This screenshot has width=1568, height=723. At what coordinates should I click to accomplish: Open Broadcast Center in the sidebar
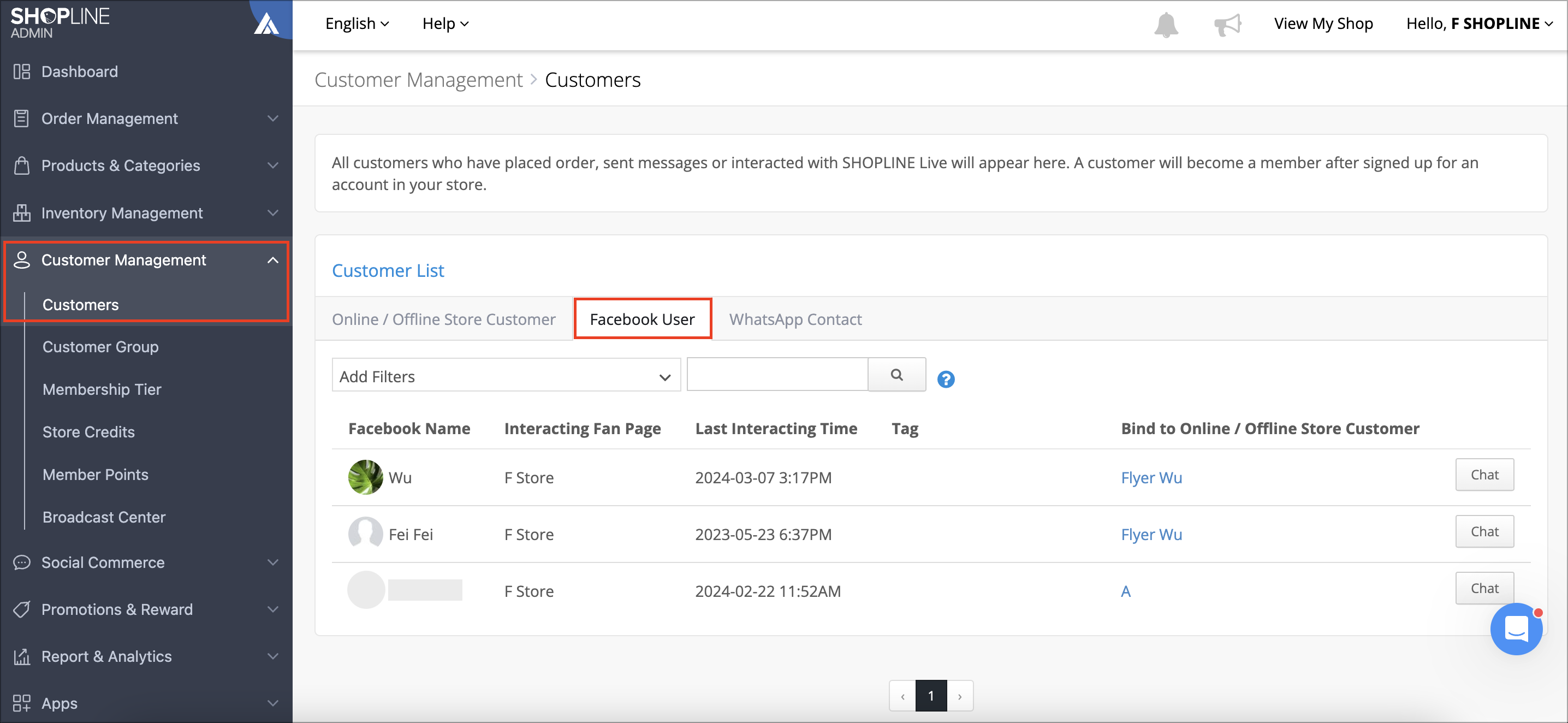tap(104, 517)
